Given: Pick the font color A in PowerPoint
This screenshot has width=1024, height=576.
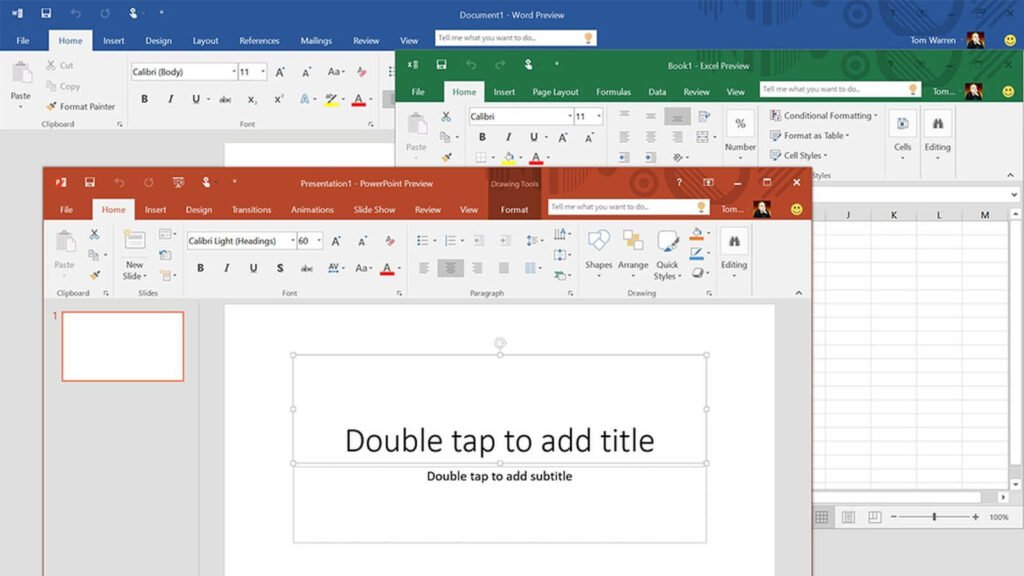Looking at the screenshot, I should pos(387,268).
